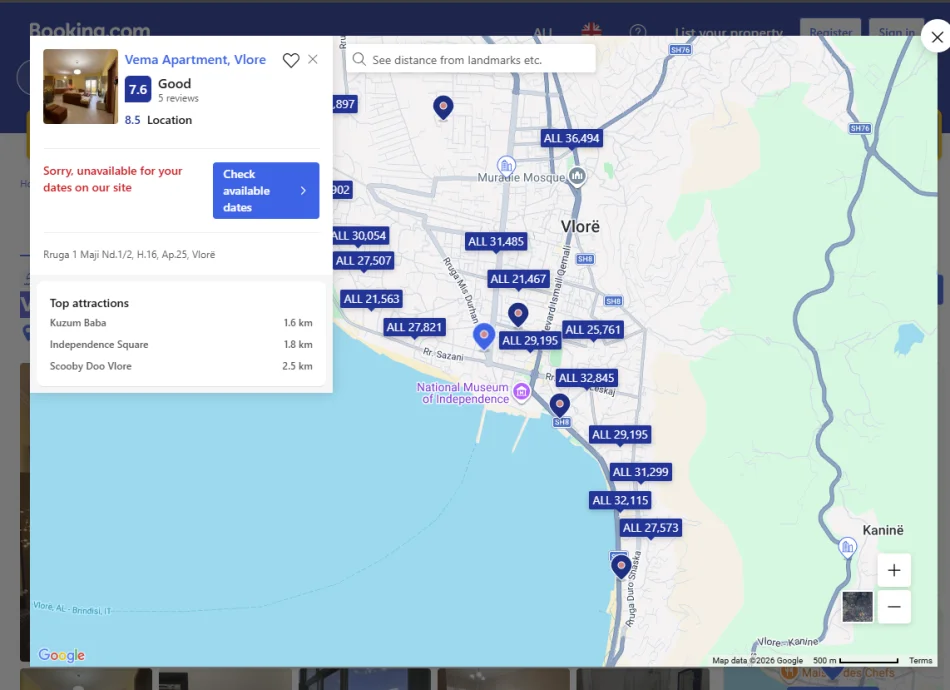Viewport: 950px width, 690px height.
Task: Select the ALL 36,494 price marker
Action: pyautogui.click(x=571, y=138)
